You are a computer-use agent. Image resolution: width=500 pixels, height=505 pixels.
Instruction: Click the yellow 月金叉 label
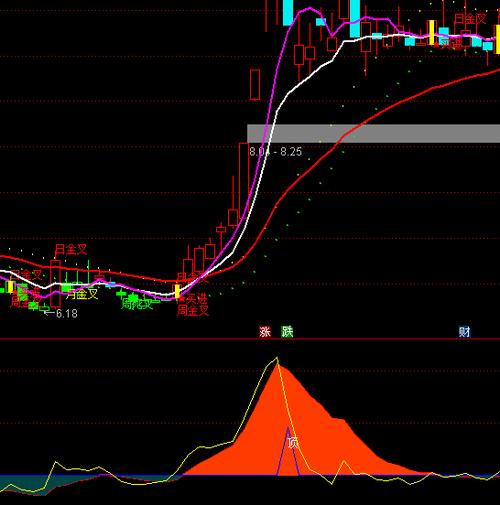pos(82,294)
